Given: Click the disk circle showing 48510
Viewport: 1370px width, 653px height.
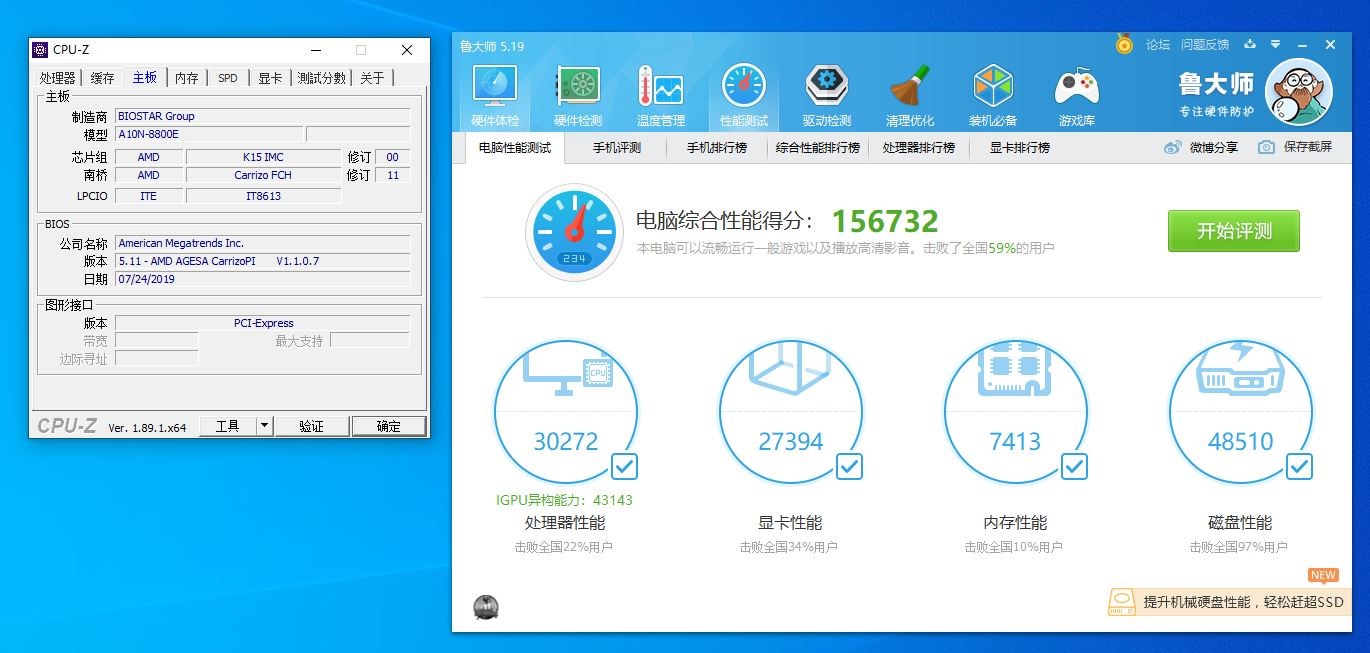Looking at the screenshot, I should tap(1240, 411).
